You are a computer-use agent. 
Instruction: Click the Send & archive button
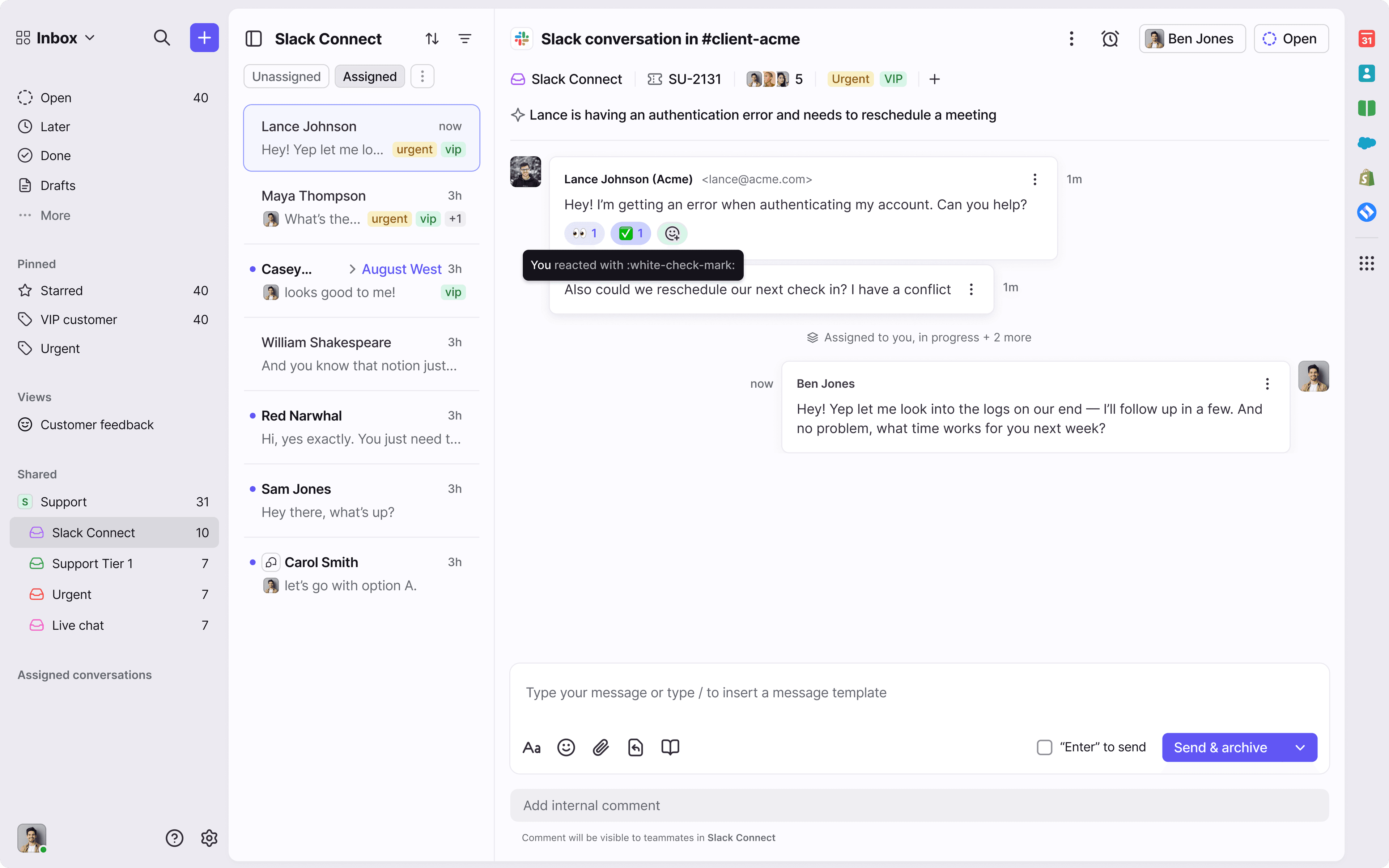click(1221, 748)
